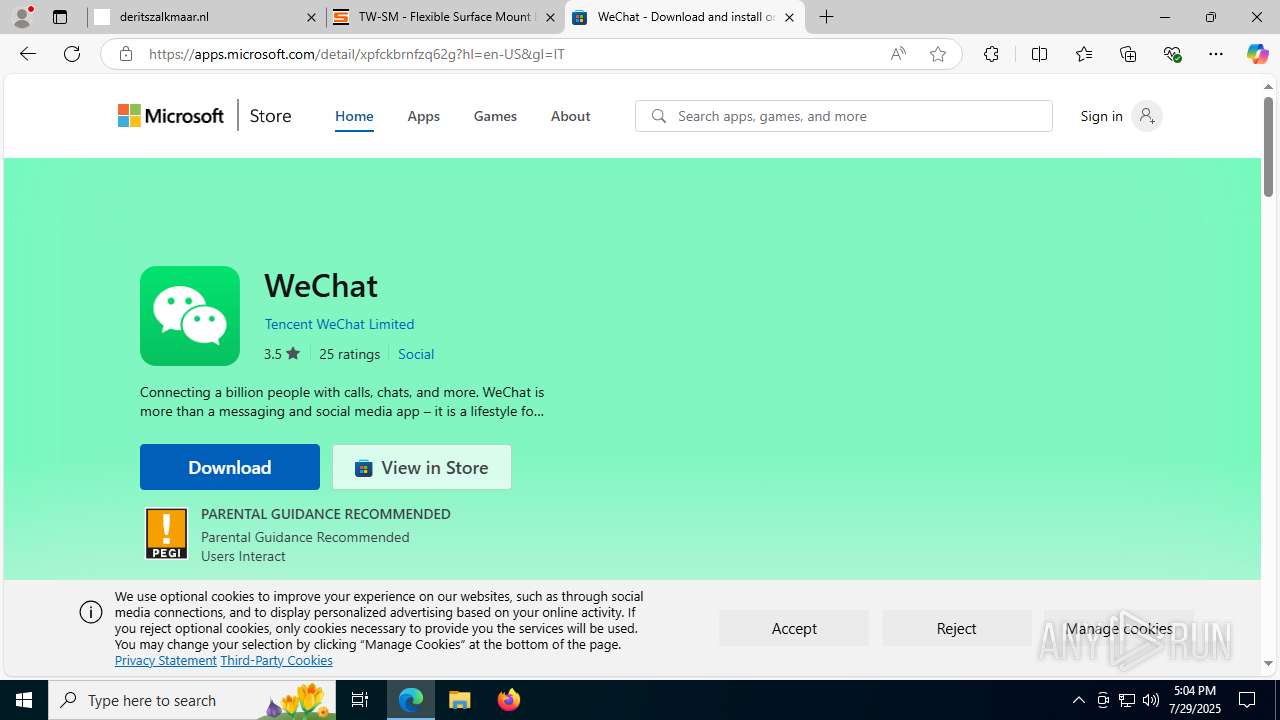Switch to the TW-SM Flexible Surface Mount tab
1280x720 pixels.
click(445, 17)
